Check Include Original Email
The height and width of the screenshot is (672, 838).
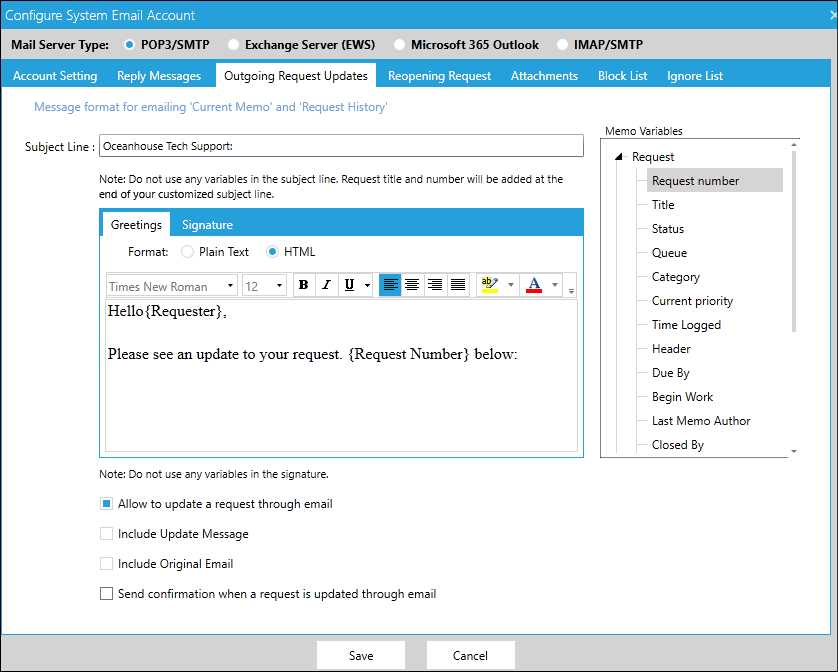click(x=106, y=563)
